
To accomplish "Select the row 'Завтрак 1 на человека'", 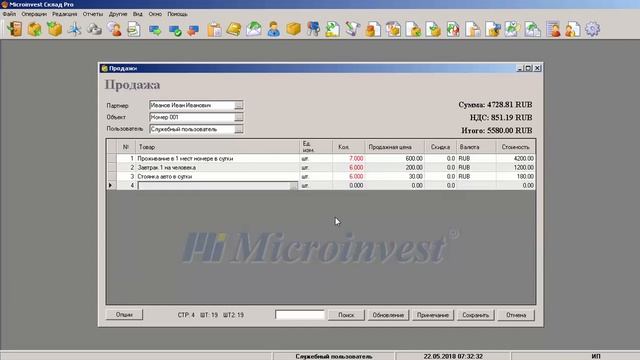I will click(322, 167).
